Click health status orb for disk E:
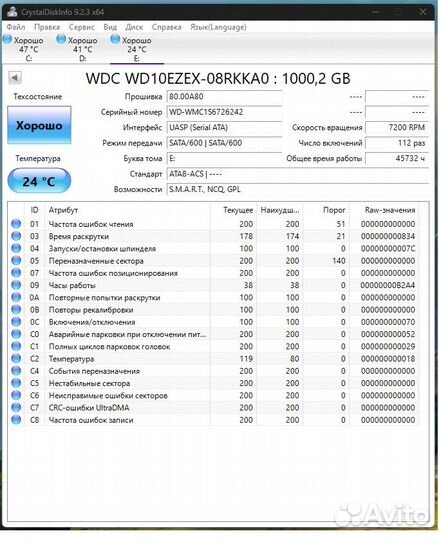 (x=115, y=39)
